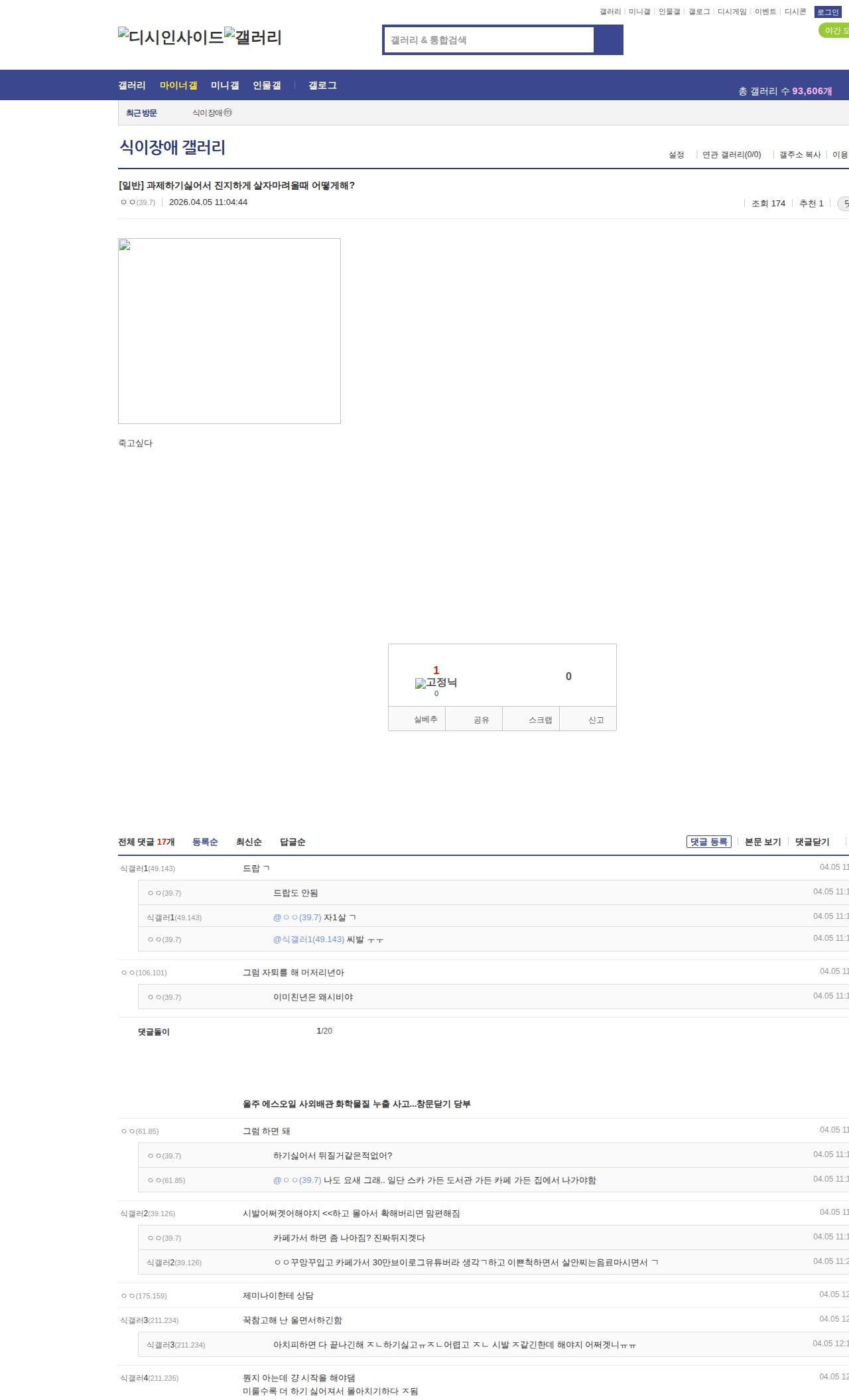The image size is (849, 1400).
Task: Open 미니갤 in the top utility links
Action: (639, 12)
